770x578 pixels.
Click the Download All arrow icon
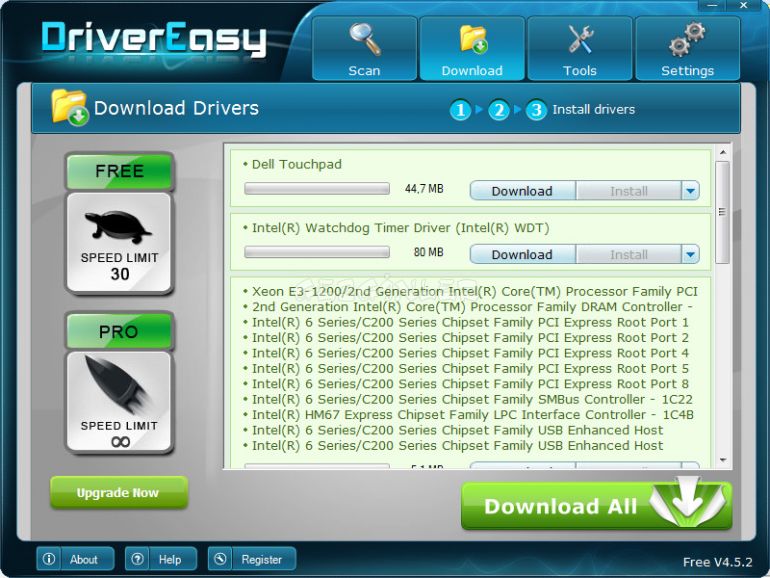click(x=687, y=502)
